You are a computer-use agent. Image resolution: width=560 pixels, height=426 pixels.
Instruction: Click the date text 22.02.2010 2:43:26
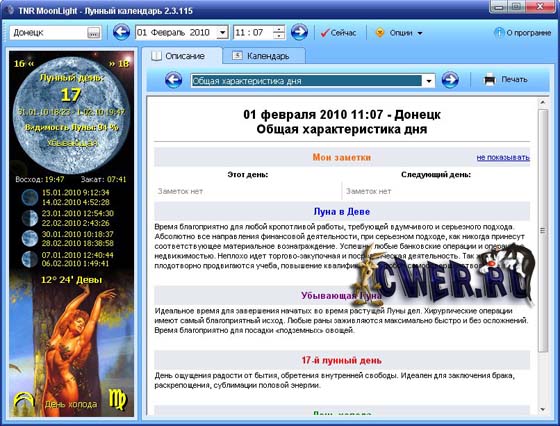pyautogui.click(x=76, y=223)
